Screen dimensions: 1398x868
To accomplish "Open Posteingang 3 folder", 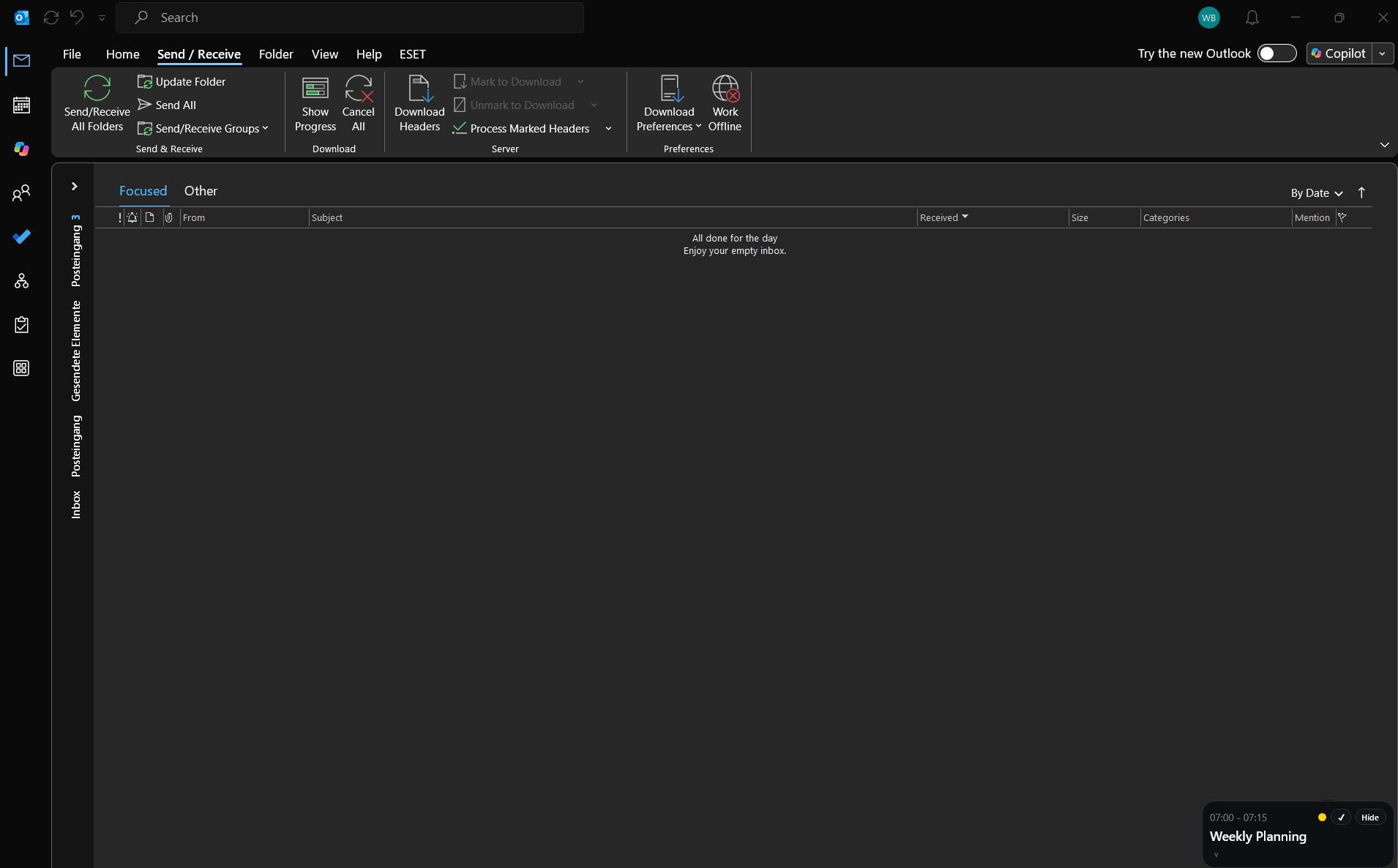I will (x=75, y=250).
